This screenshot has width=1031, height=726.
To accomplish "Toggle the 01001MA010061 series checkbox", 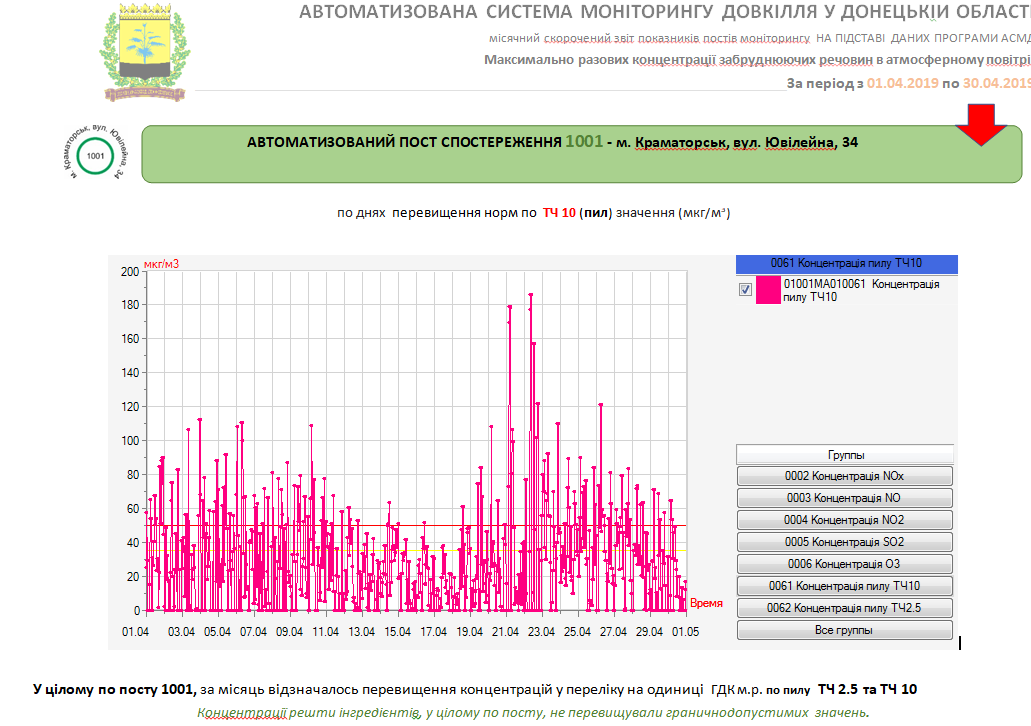I will click(x=744, y=290).
